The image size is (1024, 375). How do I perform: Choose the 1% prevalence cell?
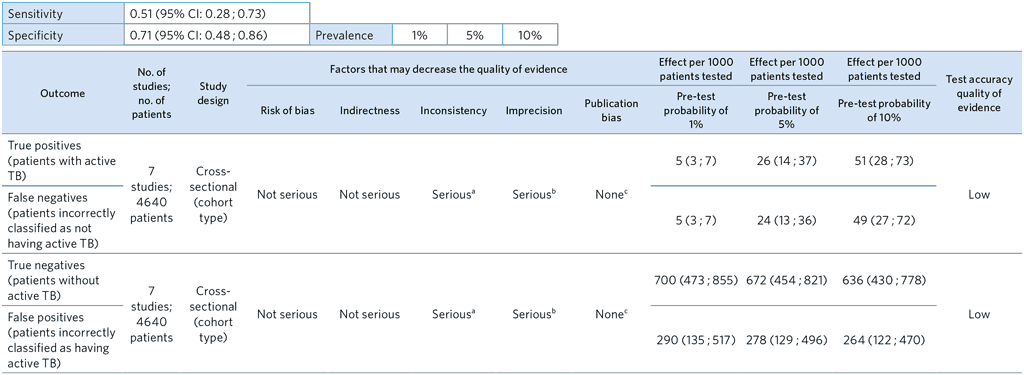tap(419, 35)
